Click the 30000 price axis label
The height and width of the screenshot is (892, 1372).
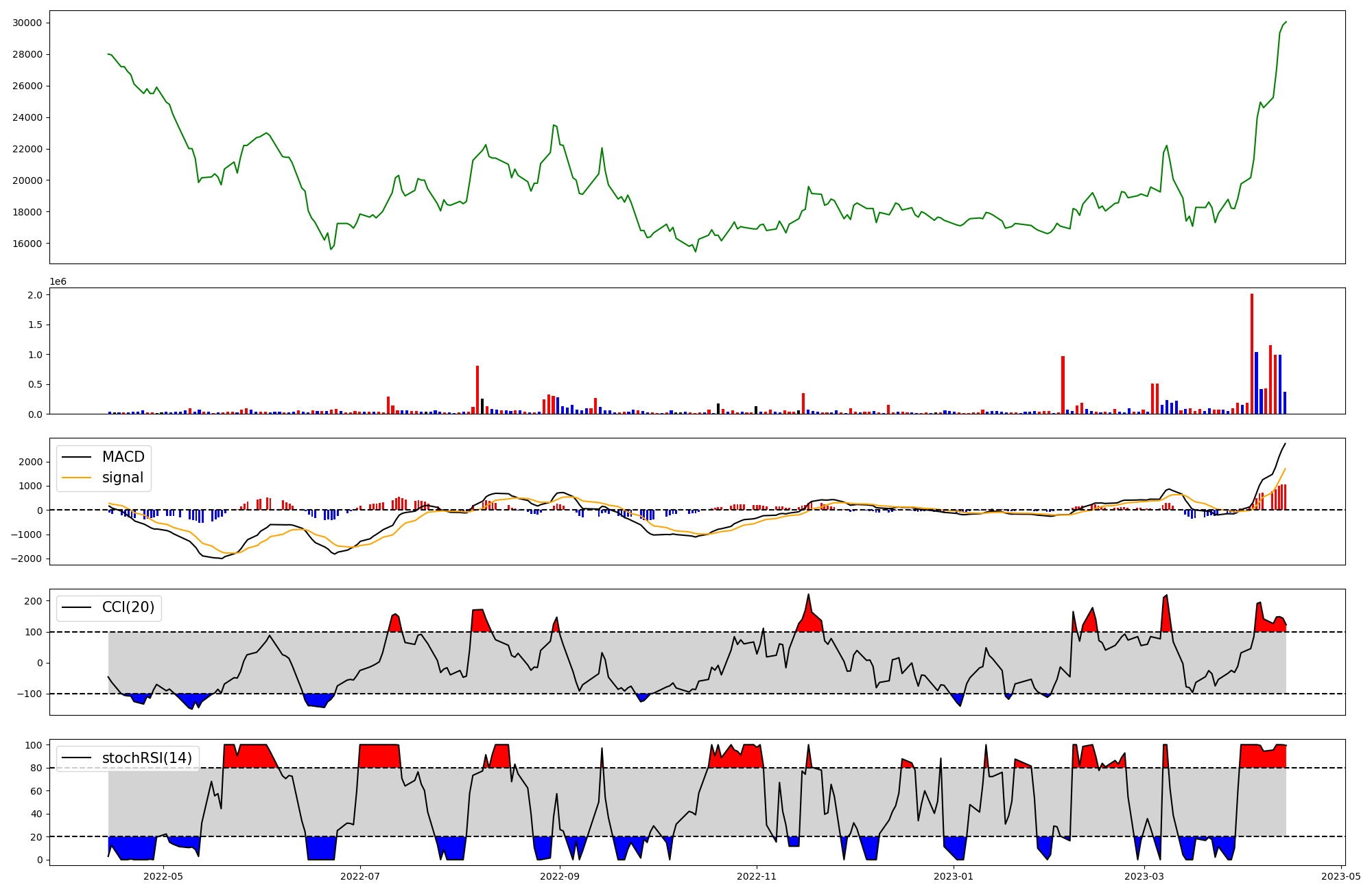pos(27,23)
